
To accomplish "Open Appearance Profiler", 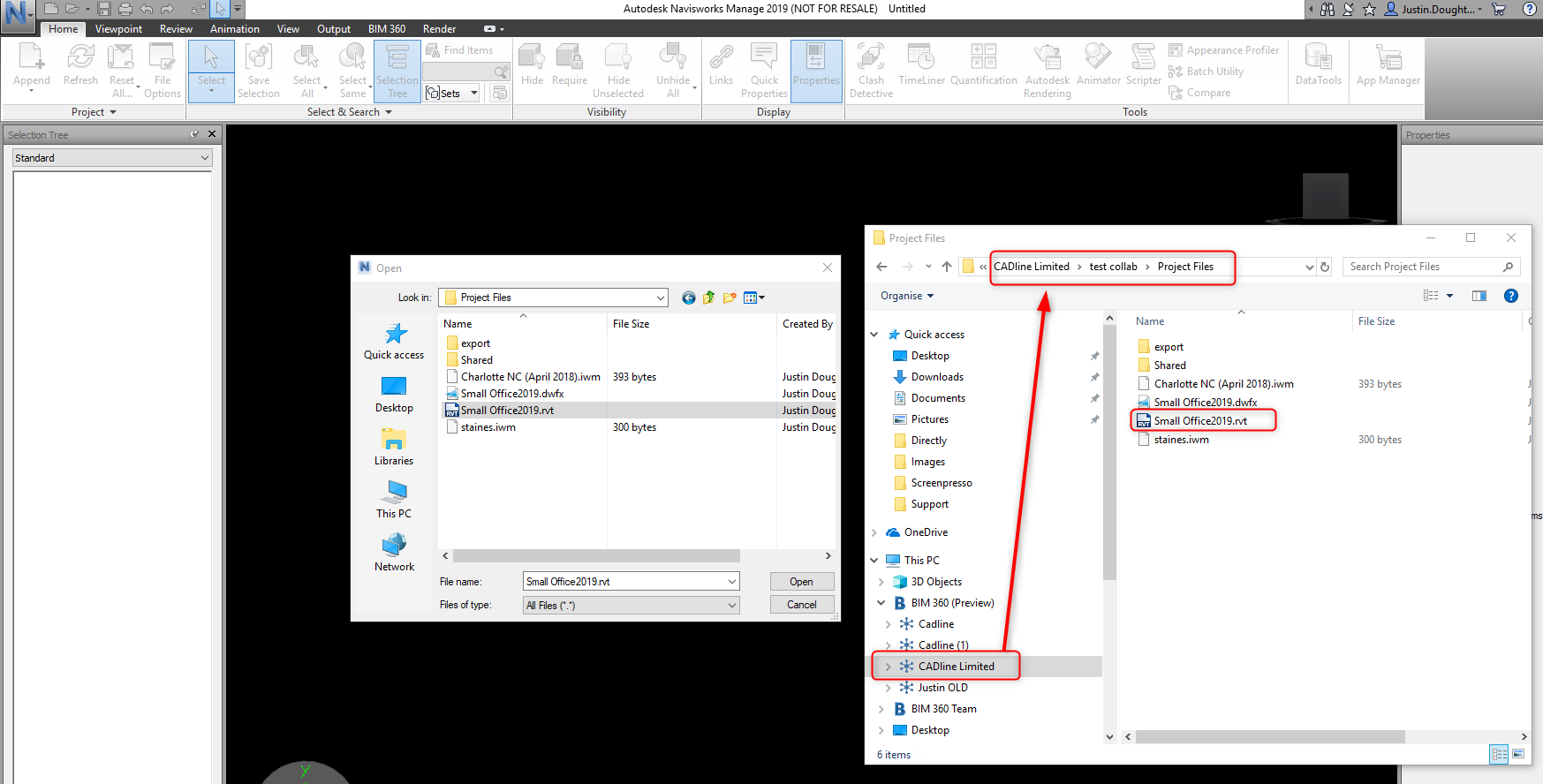I will [1224, 50].
